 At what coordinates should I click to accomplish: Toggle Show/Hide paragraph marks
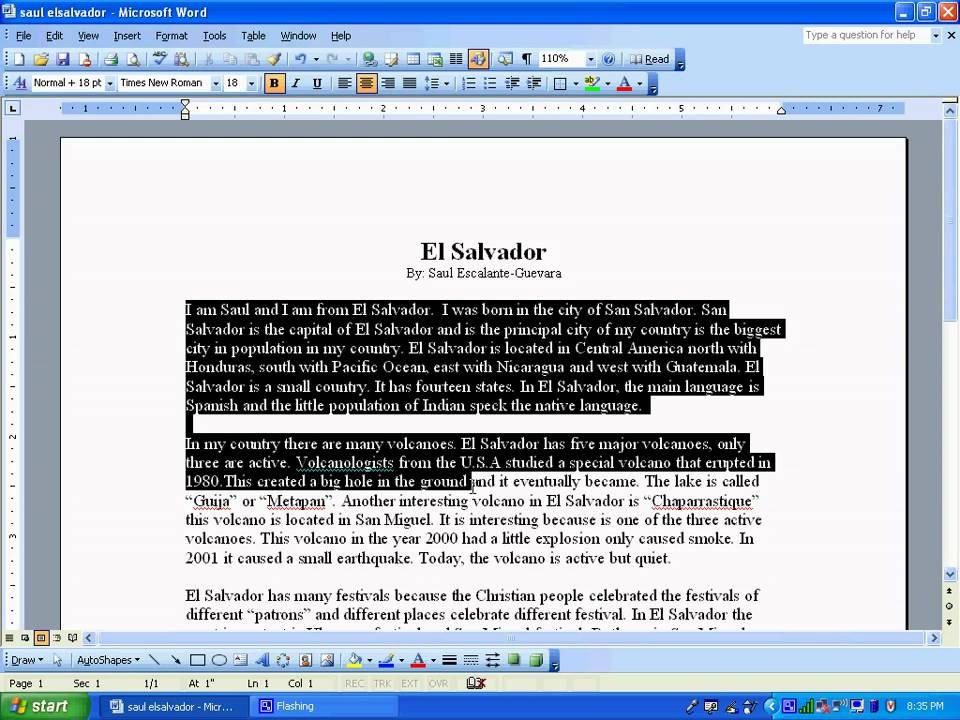[527, 59]
